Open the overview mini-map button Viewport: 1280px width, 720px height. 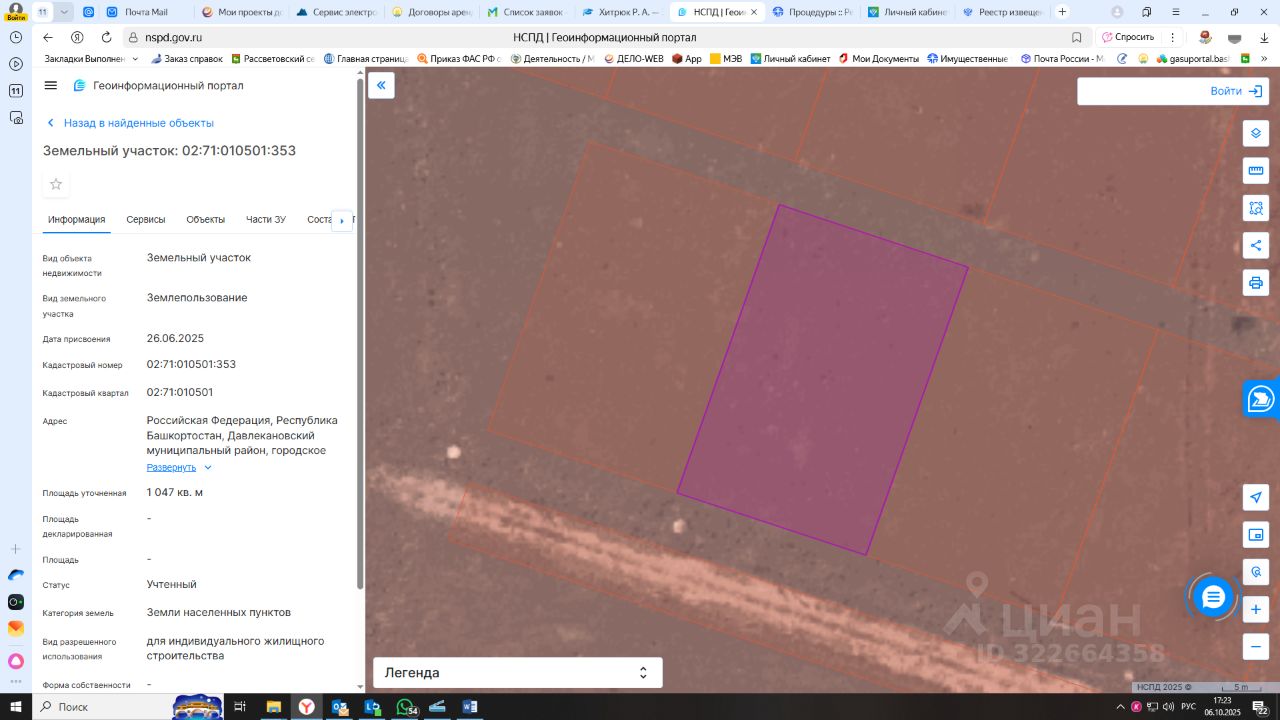pyautogui.click(x=1256, y=535)
